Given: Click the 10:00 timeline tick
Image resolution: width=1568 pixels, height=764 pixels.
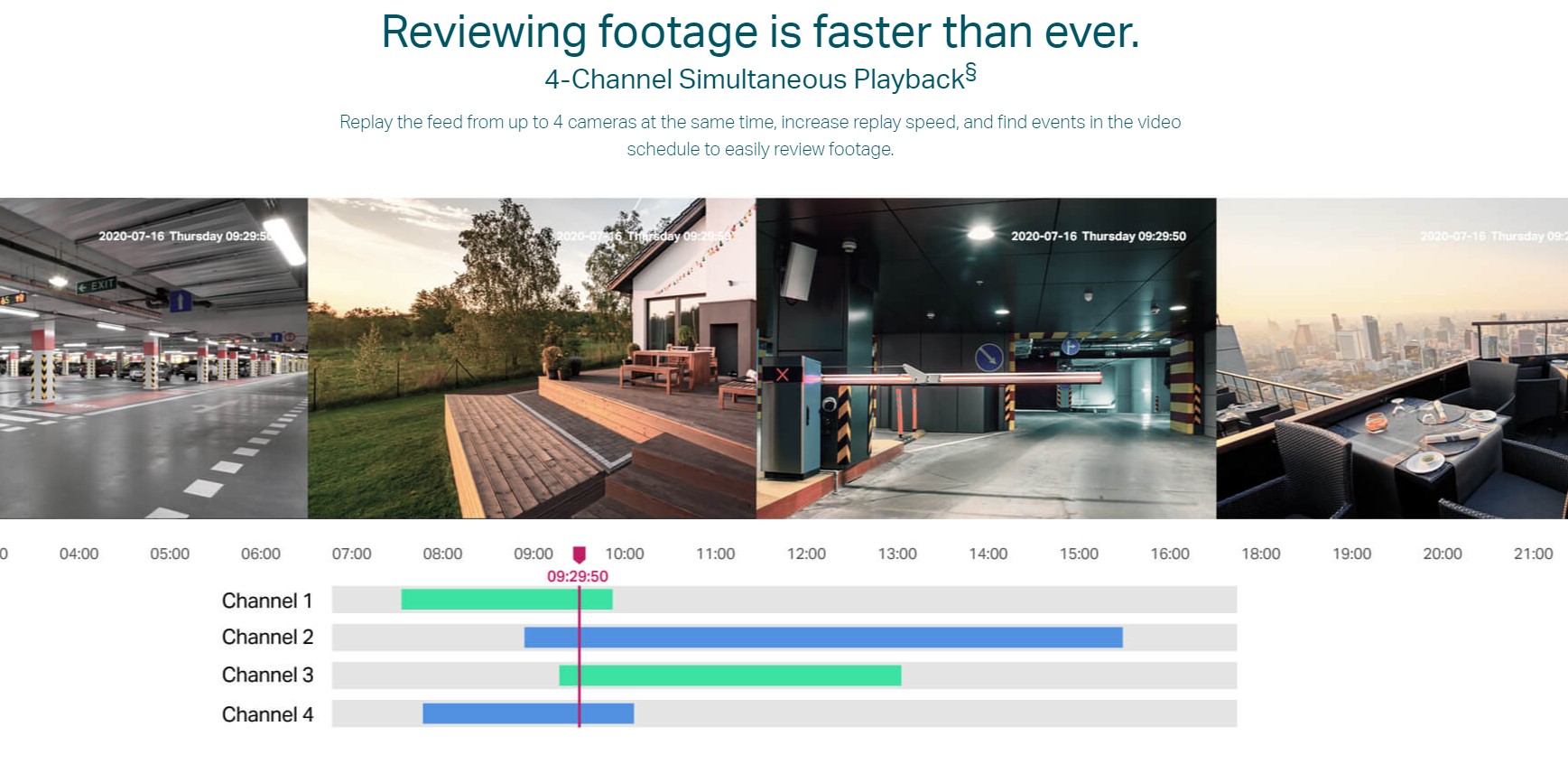Looking at the screenshot, I should (625, 554).
